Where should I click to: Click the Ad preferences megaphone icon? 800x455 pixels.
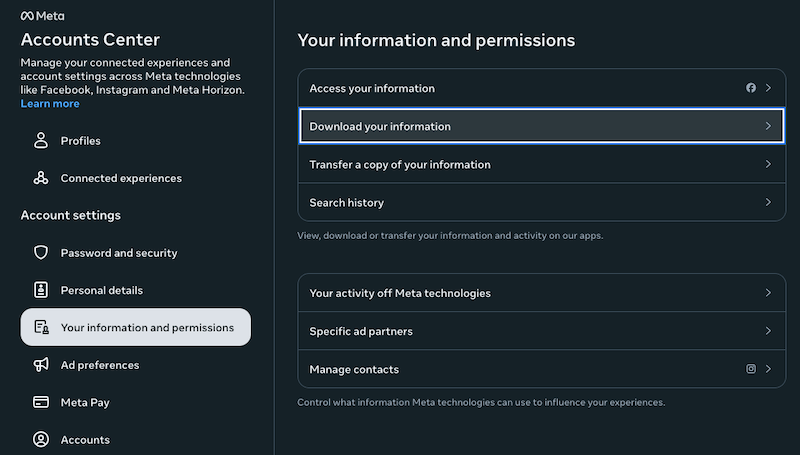coord(41,365)
